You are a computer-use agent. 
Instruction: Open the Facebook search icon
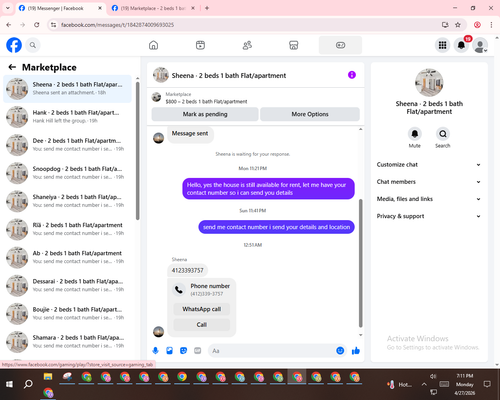point(33,45)
